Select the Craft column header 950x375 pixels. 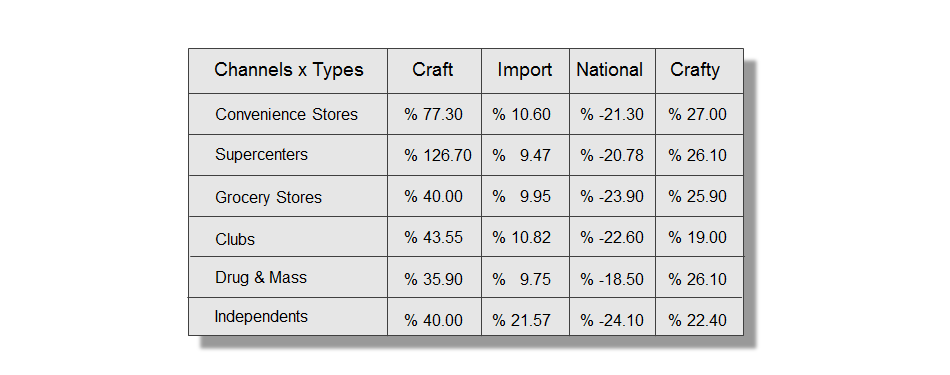click(x=434, y=70)
